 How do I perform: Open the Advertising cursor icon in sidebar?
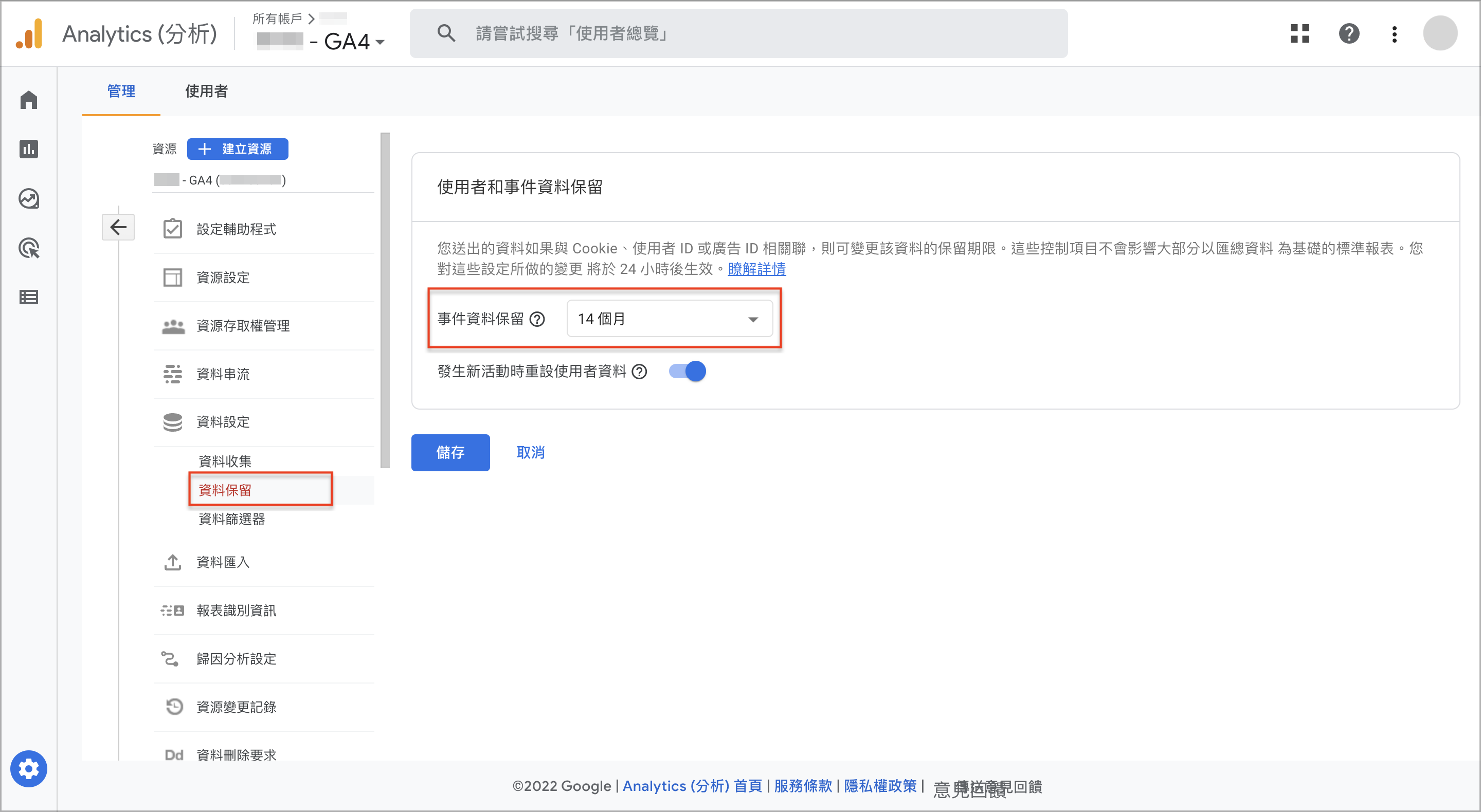(29, 248)
